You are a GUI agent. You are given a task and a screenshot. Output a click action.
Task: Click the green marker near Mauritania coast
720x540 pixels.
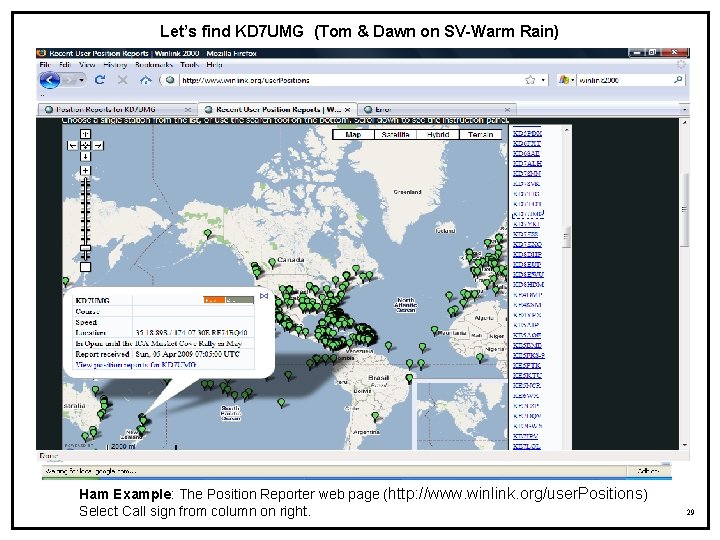click(434, 330)
